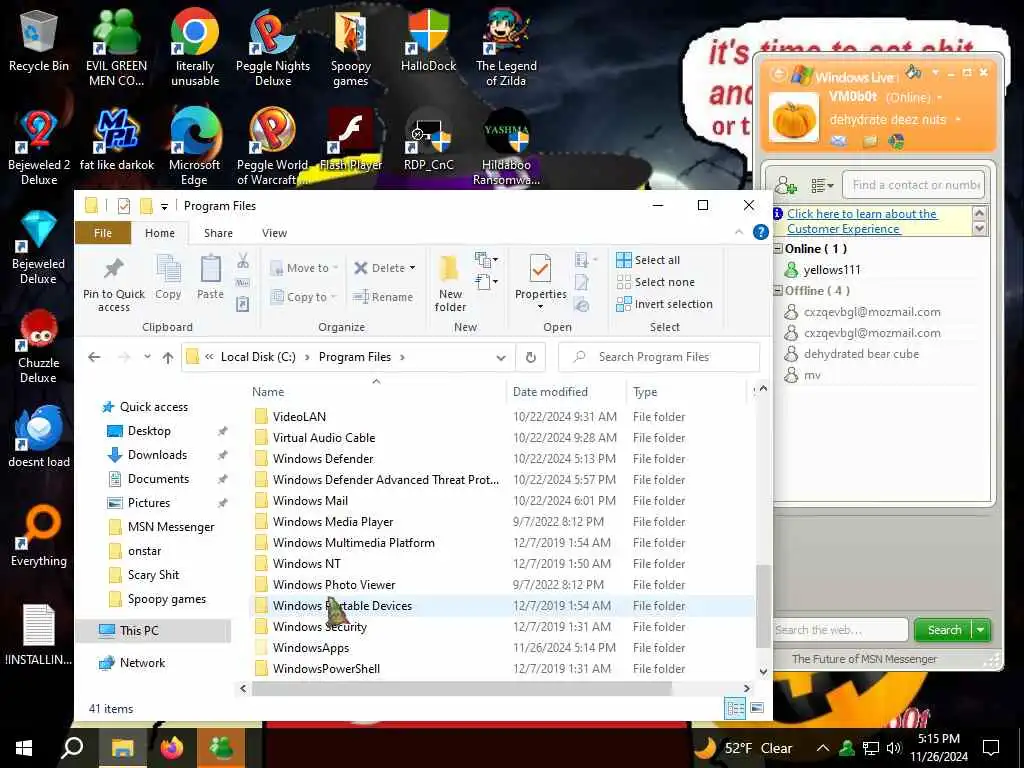Launch the Everything search shortcut
Screen dimensions: 1024x768
point(39,536)
